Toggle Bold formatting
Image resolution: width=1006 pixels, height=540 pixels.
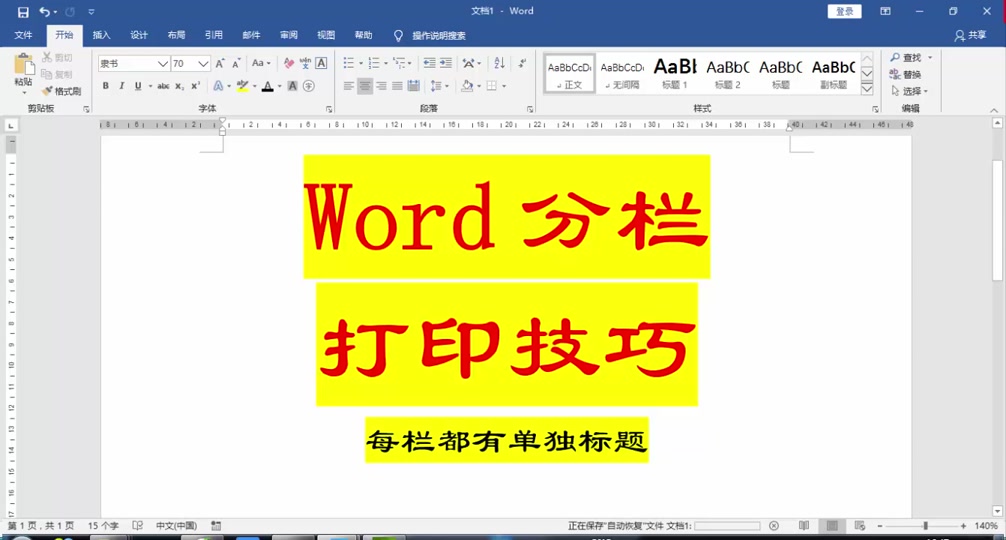105,86
